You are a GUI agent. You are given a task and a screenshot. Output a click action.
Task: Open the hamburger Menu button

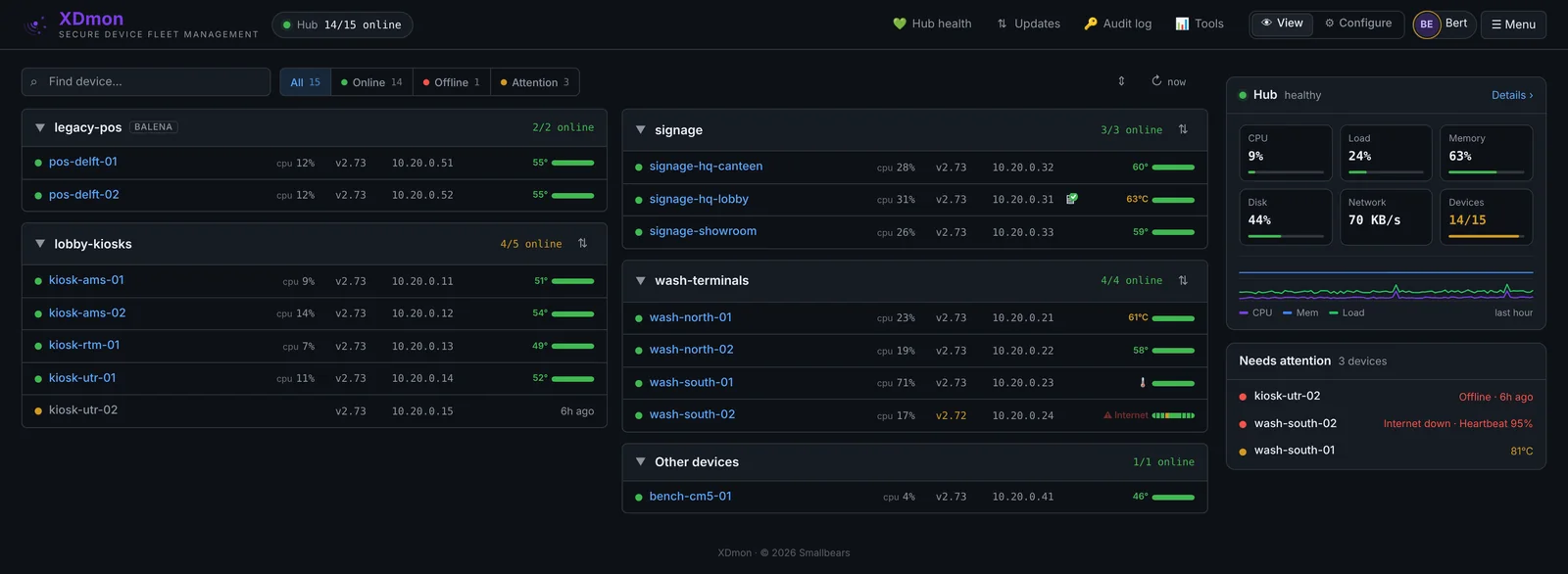click(x=1513, y=24)
